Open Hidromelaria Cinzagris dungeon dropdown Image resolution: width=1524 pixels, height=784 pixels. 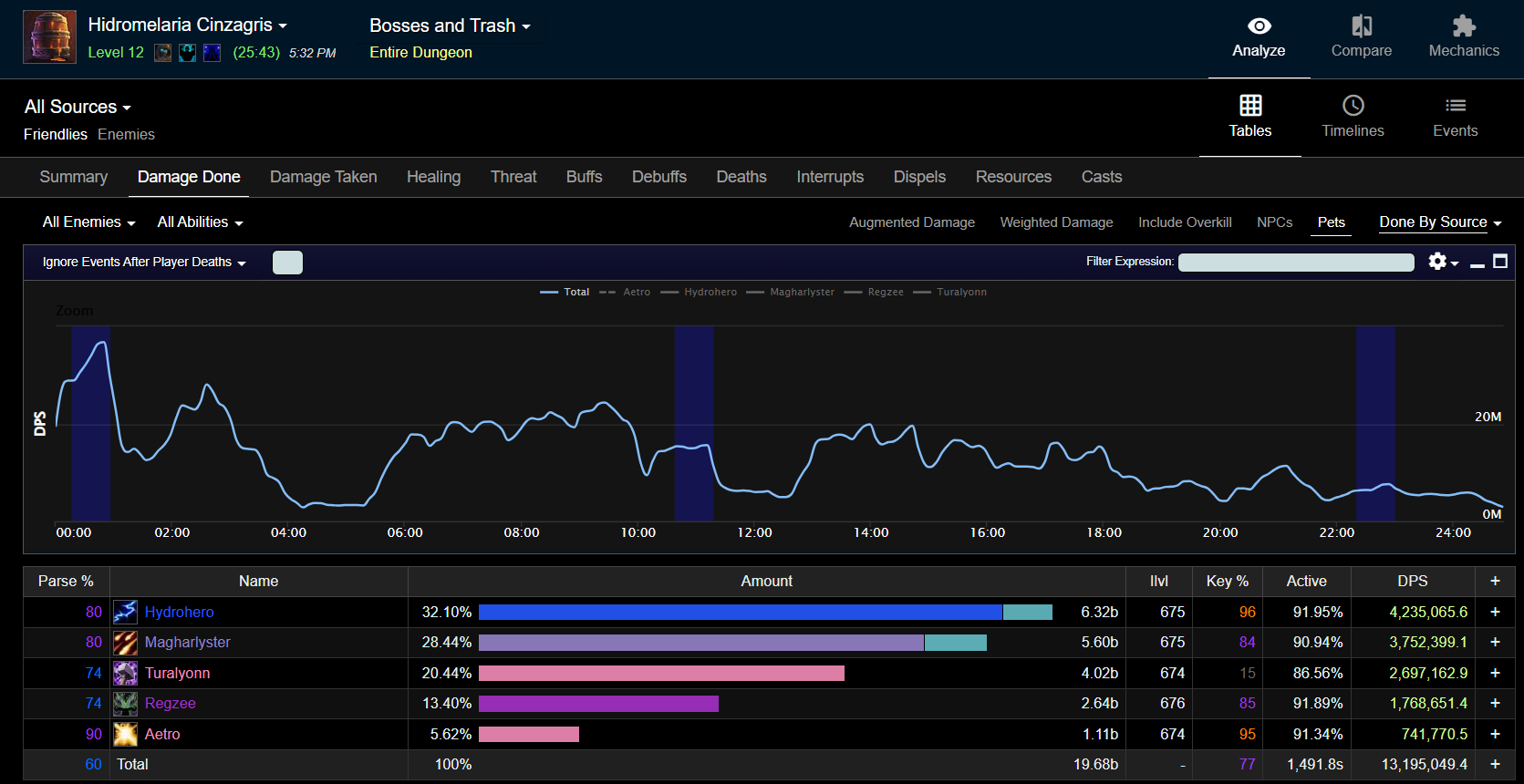coord(187,26)
